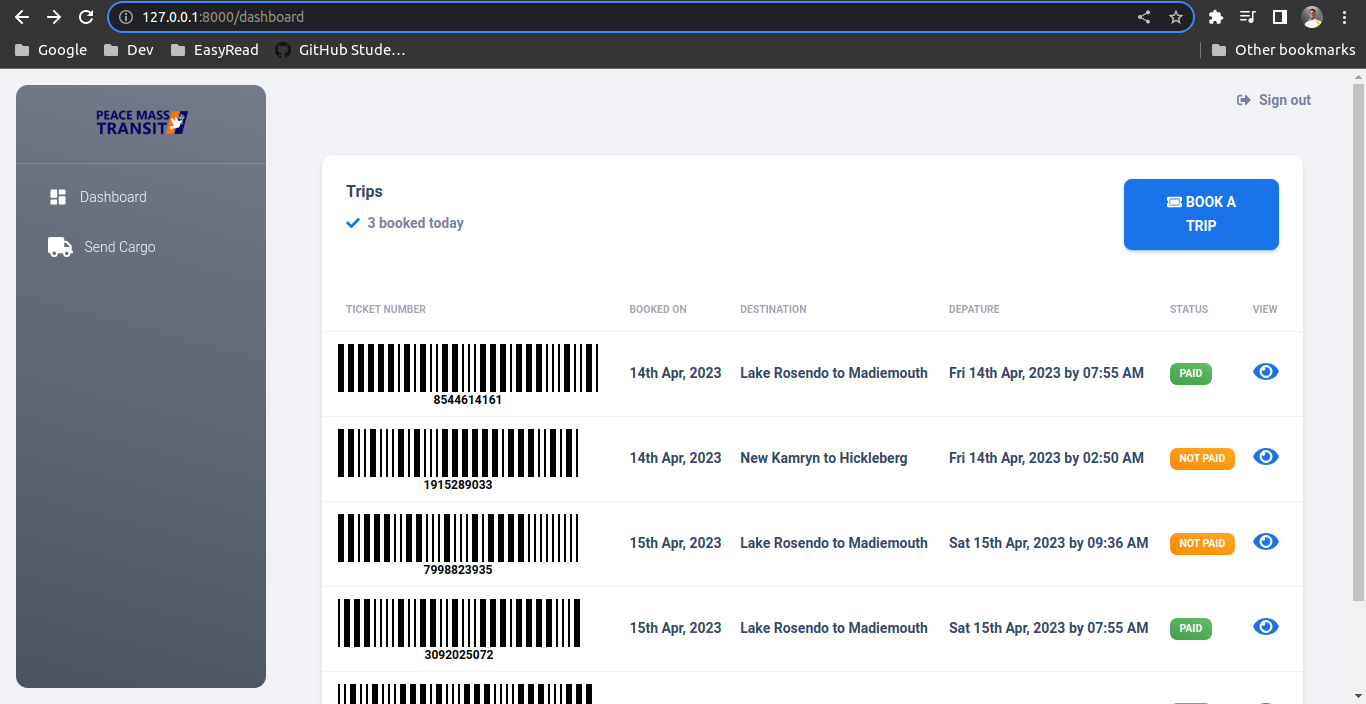Click the blue checkmark near booked today
The image size is (1366, 704).
[x=353, y=223]
